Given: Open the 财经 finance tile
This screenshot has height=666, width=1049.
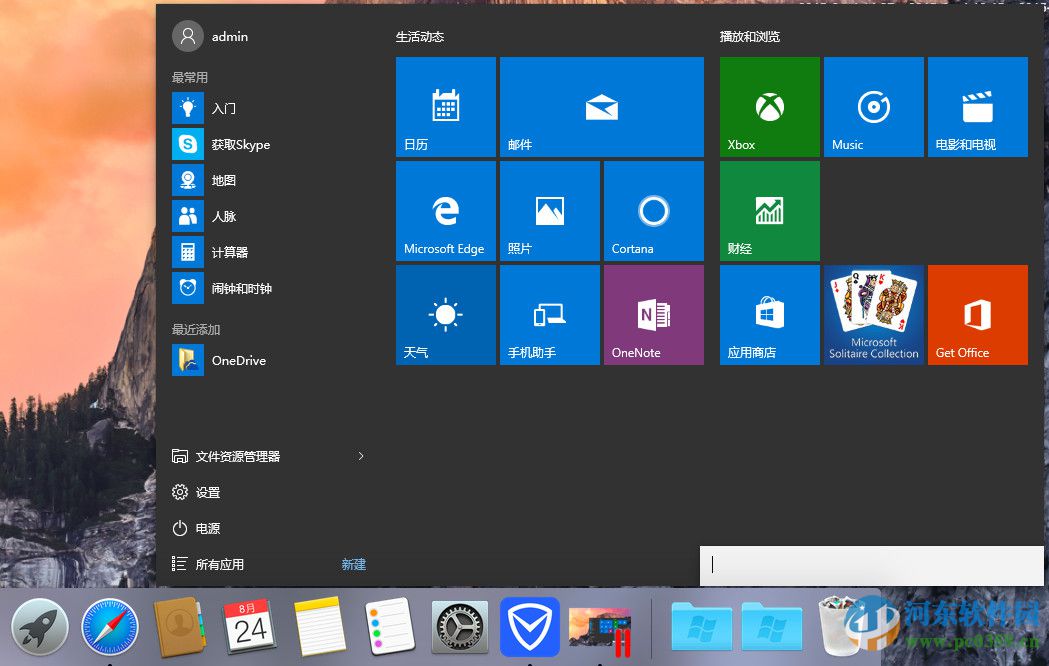Looking at the screenshot, I should pos(769,210).
